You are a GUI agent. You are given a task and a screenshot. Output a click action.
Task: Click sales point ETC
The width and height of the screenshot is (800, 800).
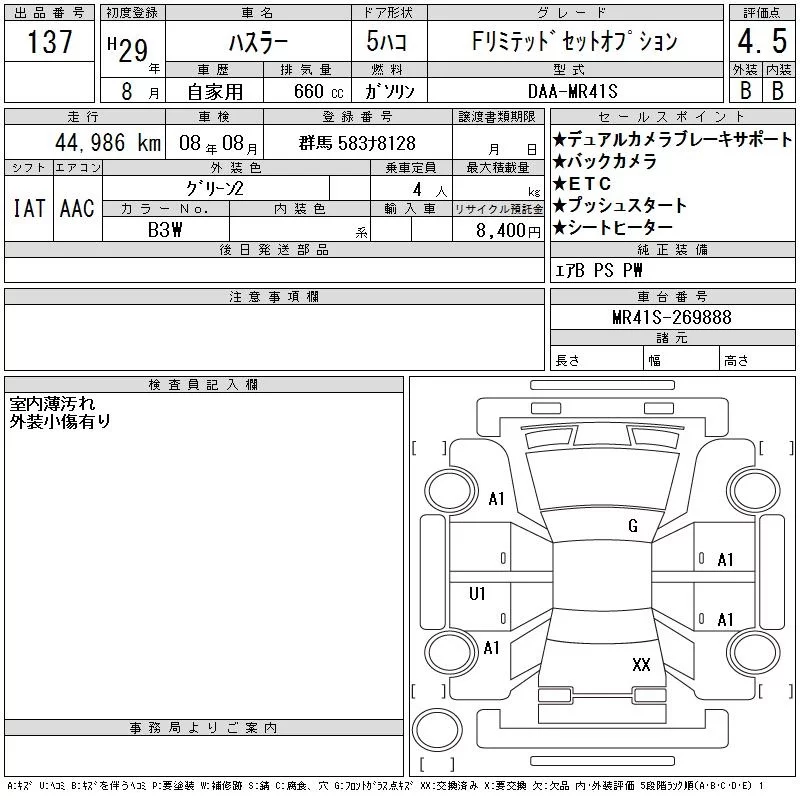(x=582, y=183)
